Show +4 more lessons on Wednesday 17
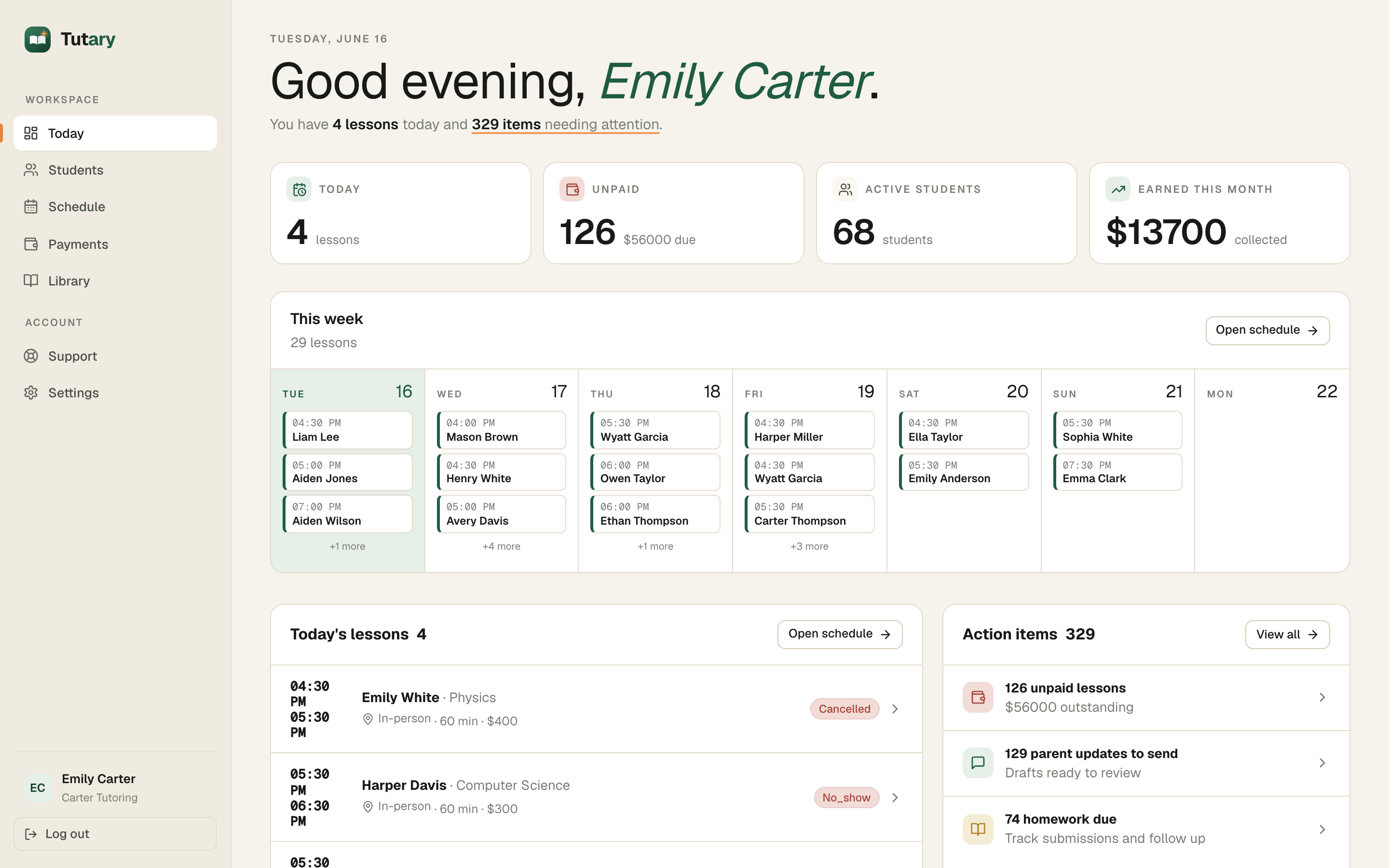 (501, 546)
